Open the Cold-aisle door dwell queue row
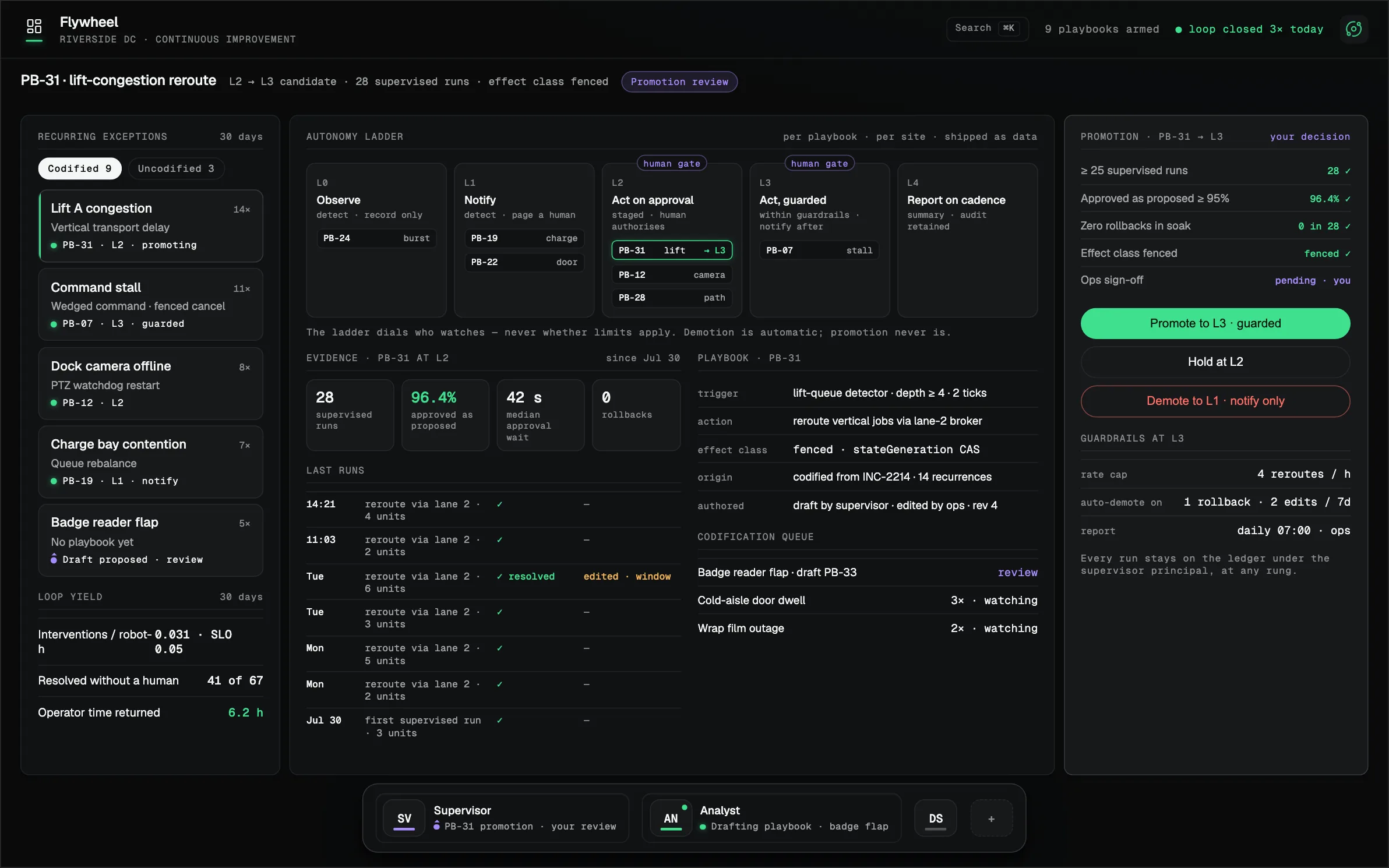 click(x=868, y=601)
